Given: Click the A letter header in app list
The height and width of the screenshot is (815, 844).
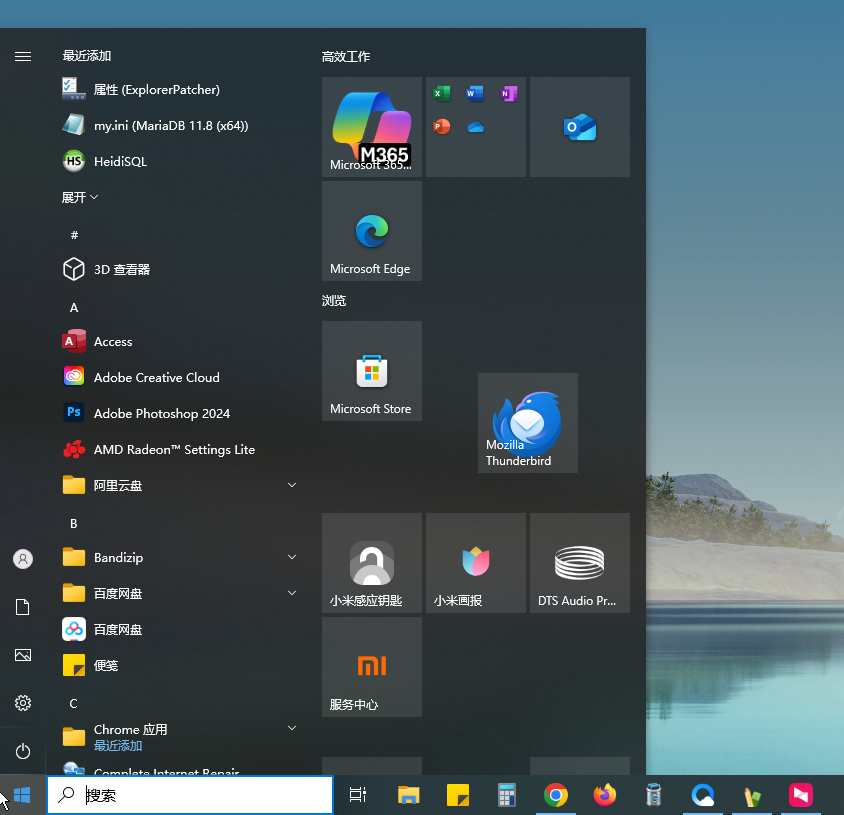Looking at the screenshot, I should coord(74,307).
